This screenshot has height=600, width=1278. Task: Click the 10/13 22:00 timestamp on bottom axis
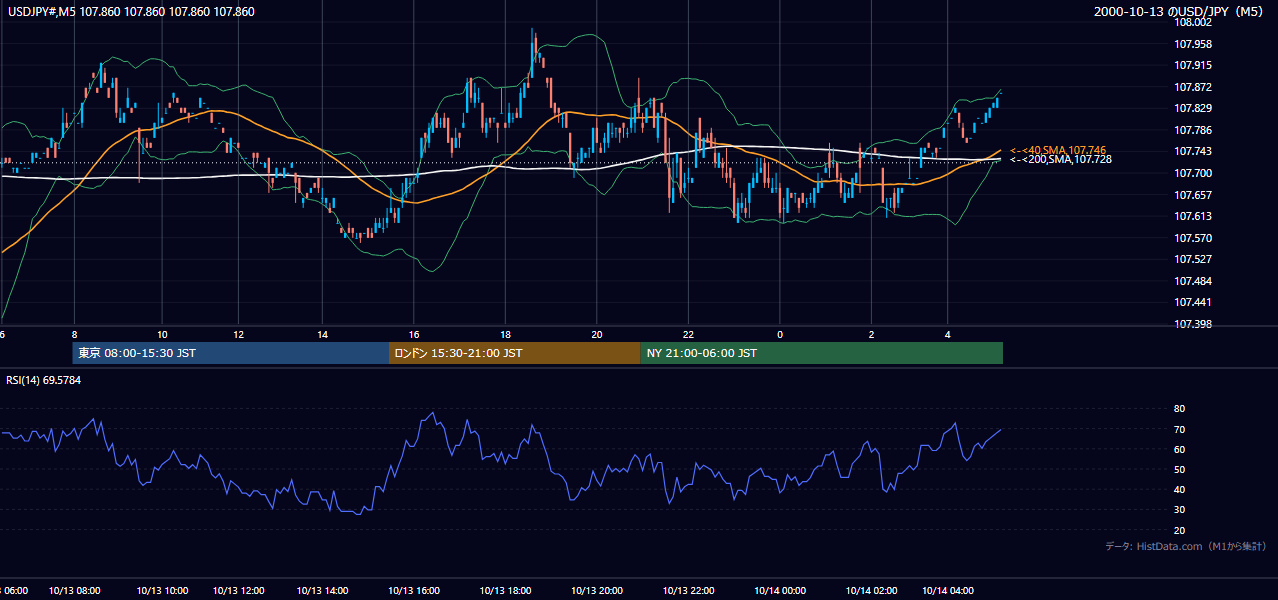[688, 591]
